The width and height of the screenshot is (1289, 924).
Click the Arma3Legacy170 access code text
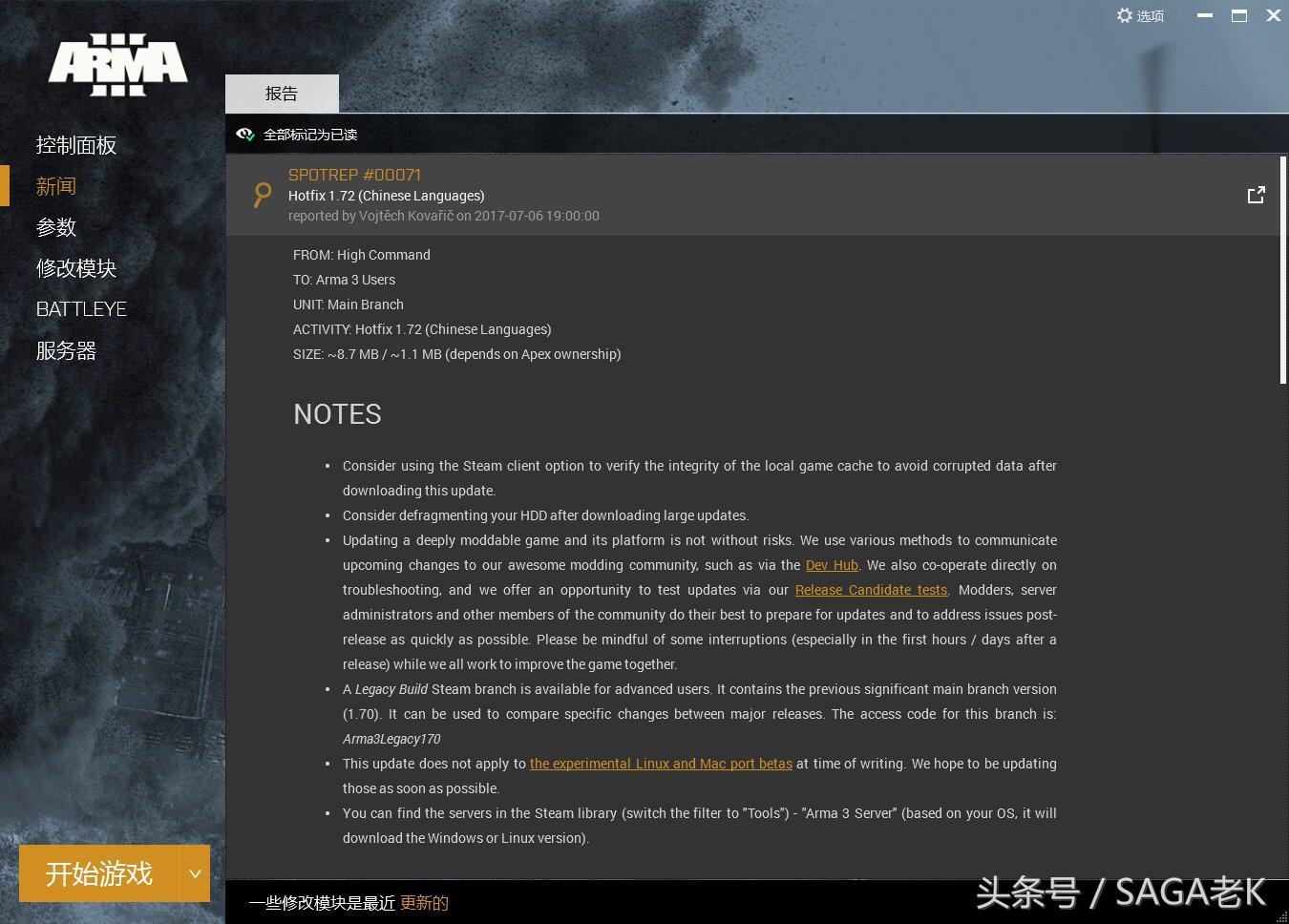[391, 739]
